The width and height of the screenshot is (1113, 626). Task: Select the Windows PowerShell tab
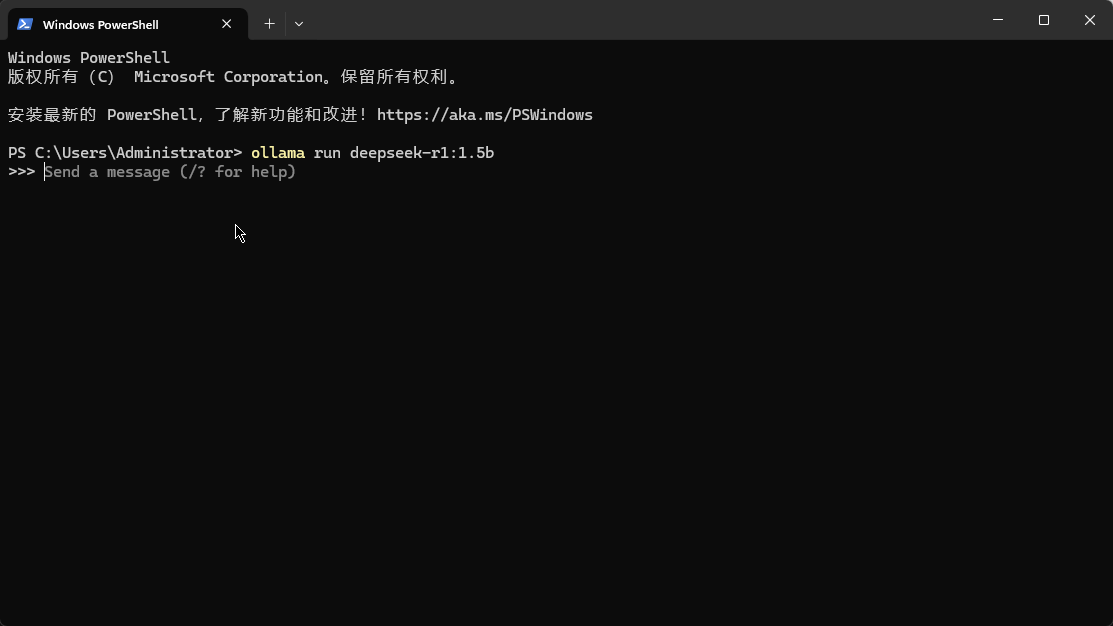coord(110,24)
